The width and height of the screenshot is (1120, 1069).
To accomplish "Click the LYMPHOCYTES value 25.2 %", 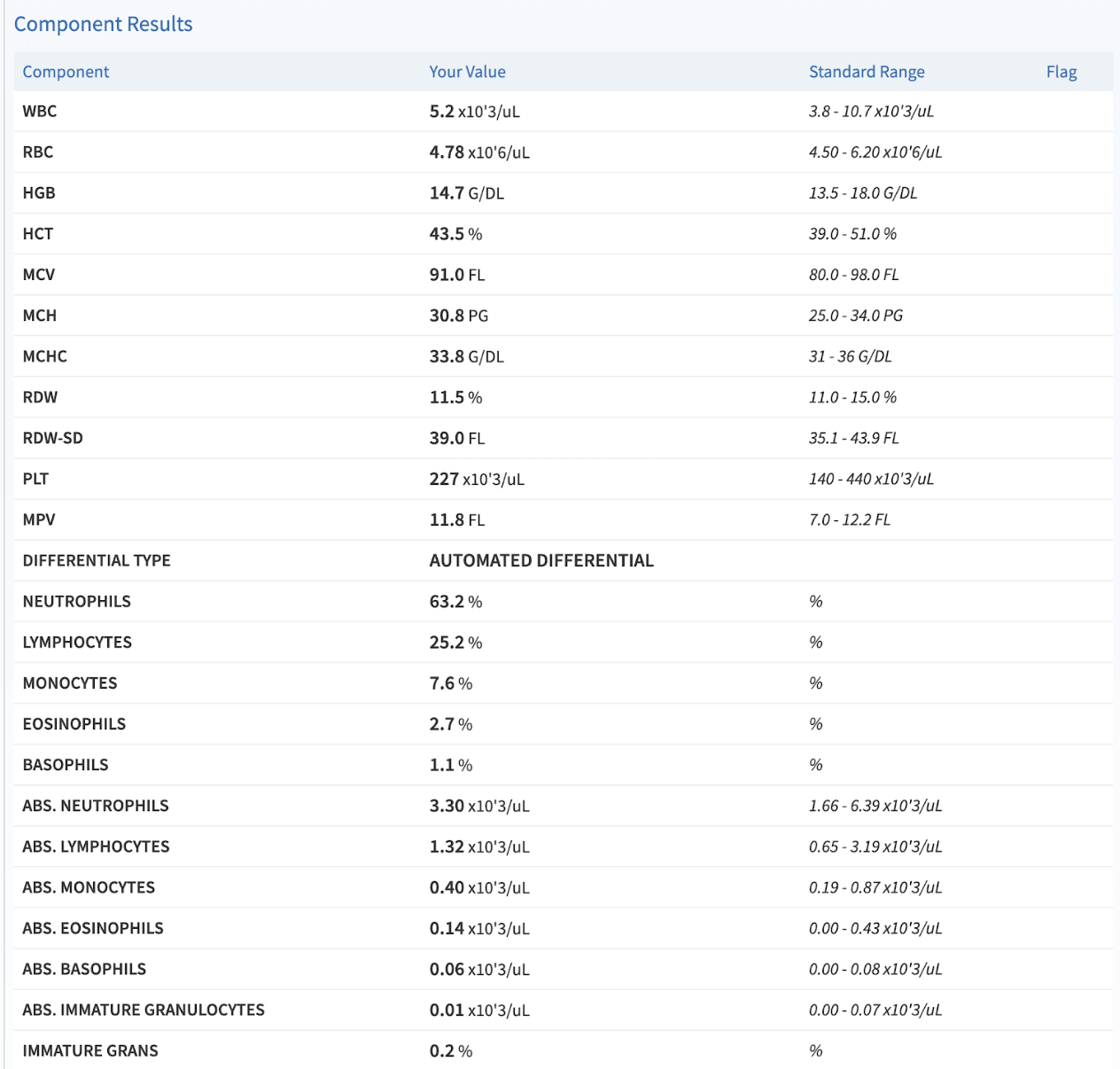I will (455, 642).
